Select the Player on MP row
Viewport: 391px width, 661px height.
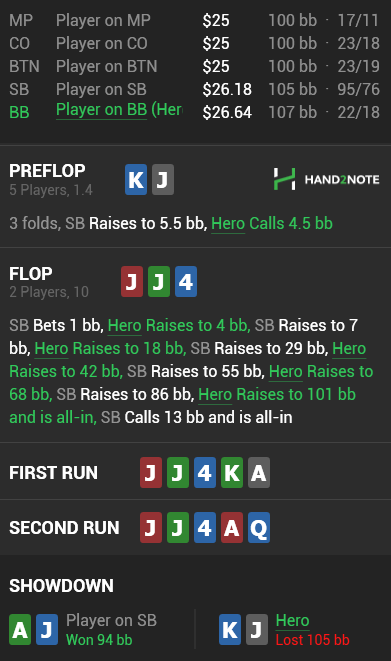[x=195, y=20]
